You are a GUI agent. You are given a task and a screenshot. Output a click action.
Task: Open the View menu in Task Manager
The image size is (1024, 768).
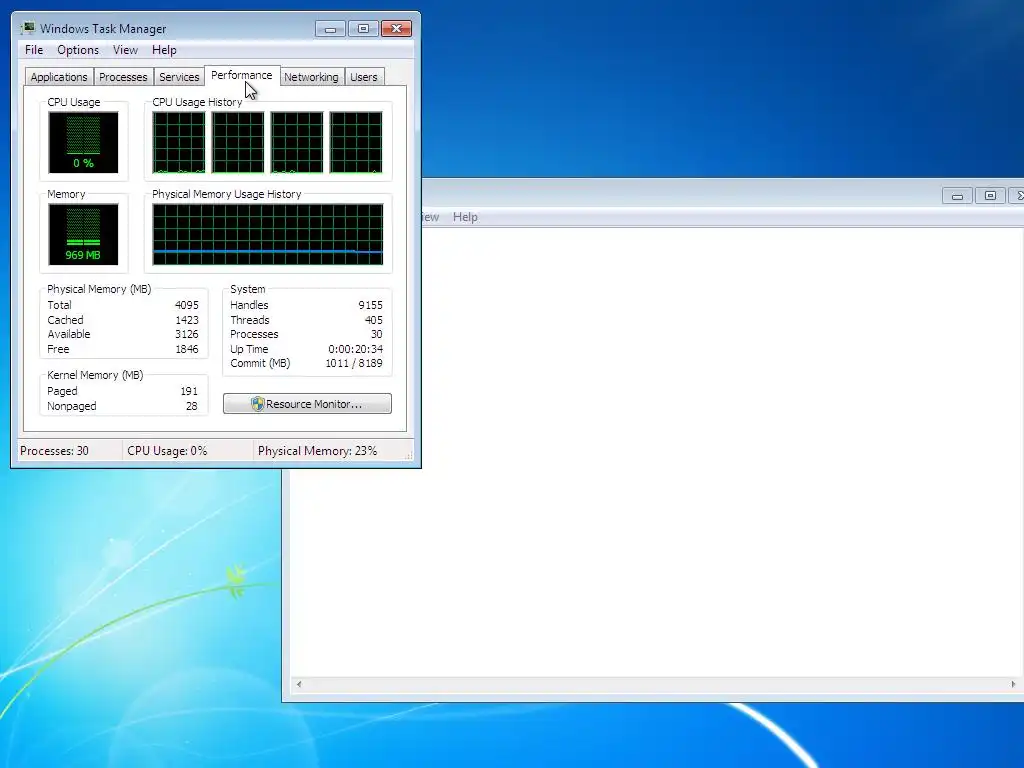tap(125, 50)
